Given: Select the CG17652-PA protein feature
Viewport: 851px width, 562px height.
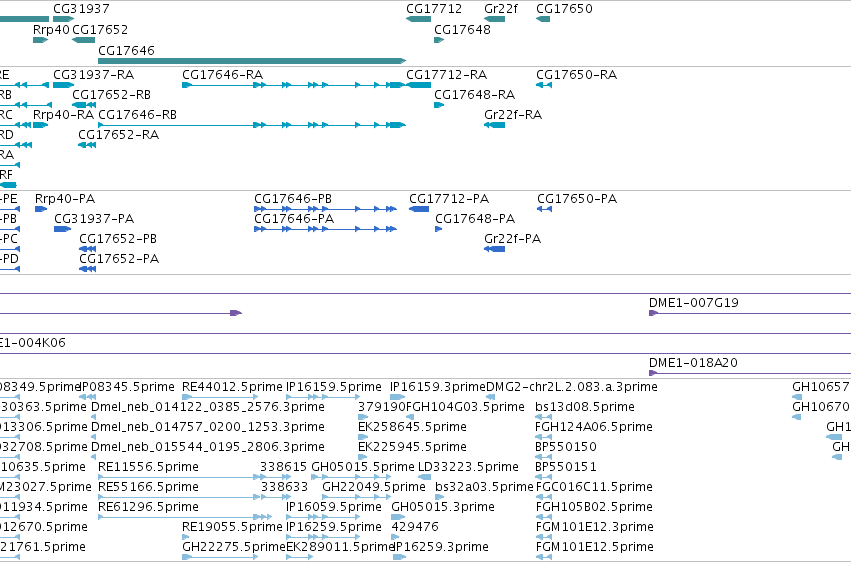Looking at the screenshot, I should click(87, 269).
